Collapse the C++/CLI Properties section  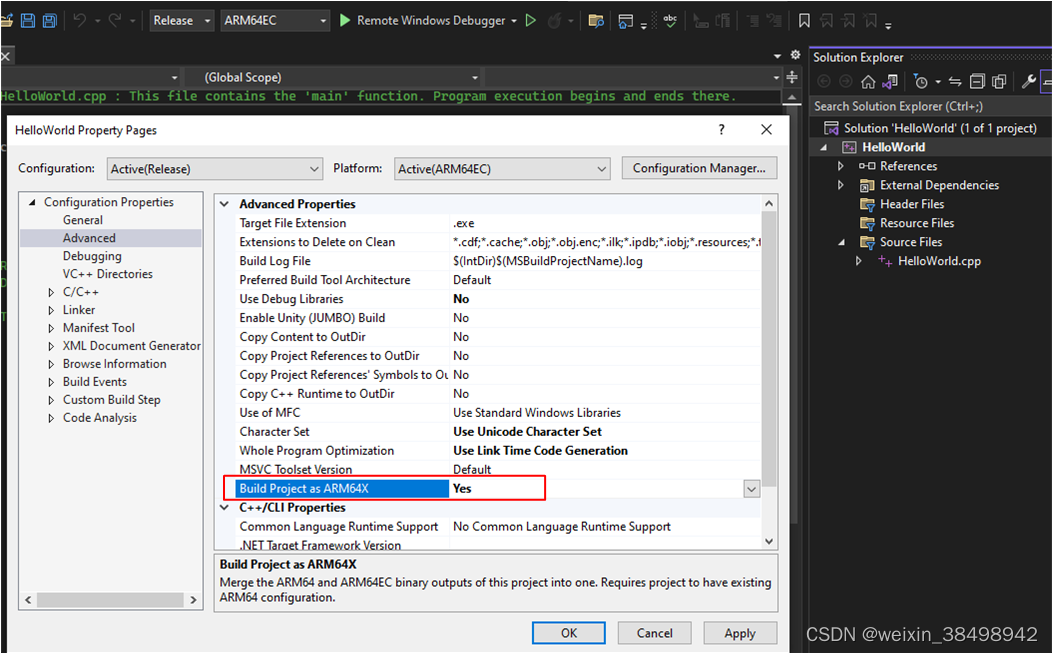click(224, 508)
